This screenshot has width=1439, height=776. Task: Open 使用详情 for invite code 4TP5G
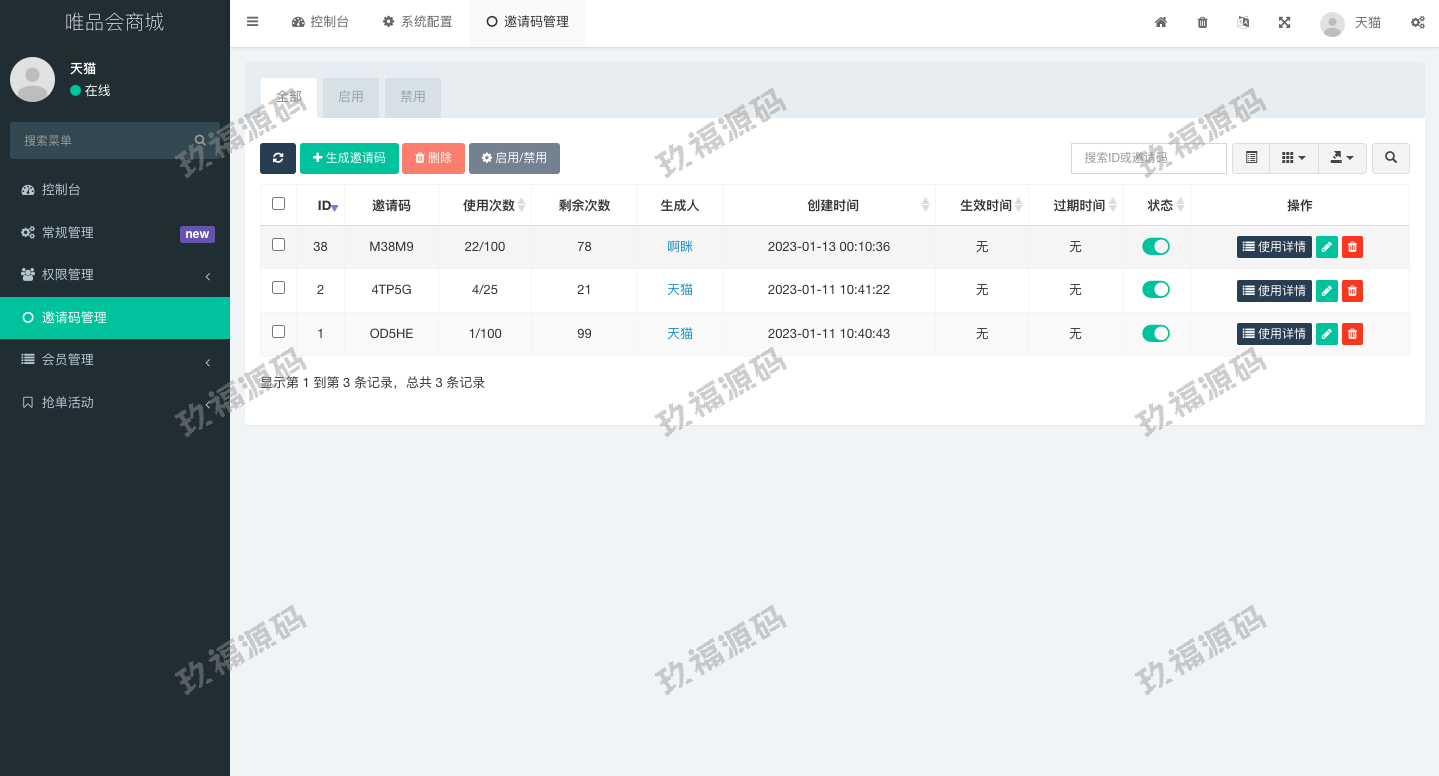coord(1274,291)
